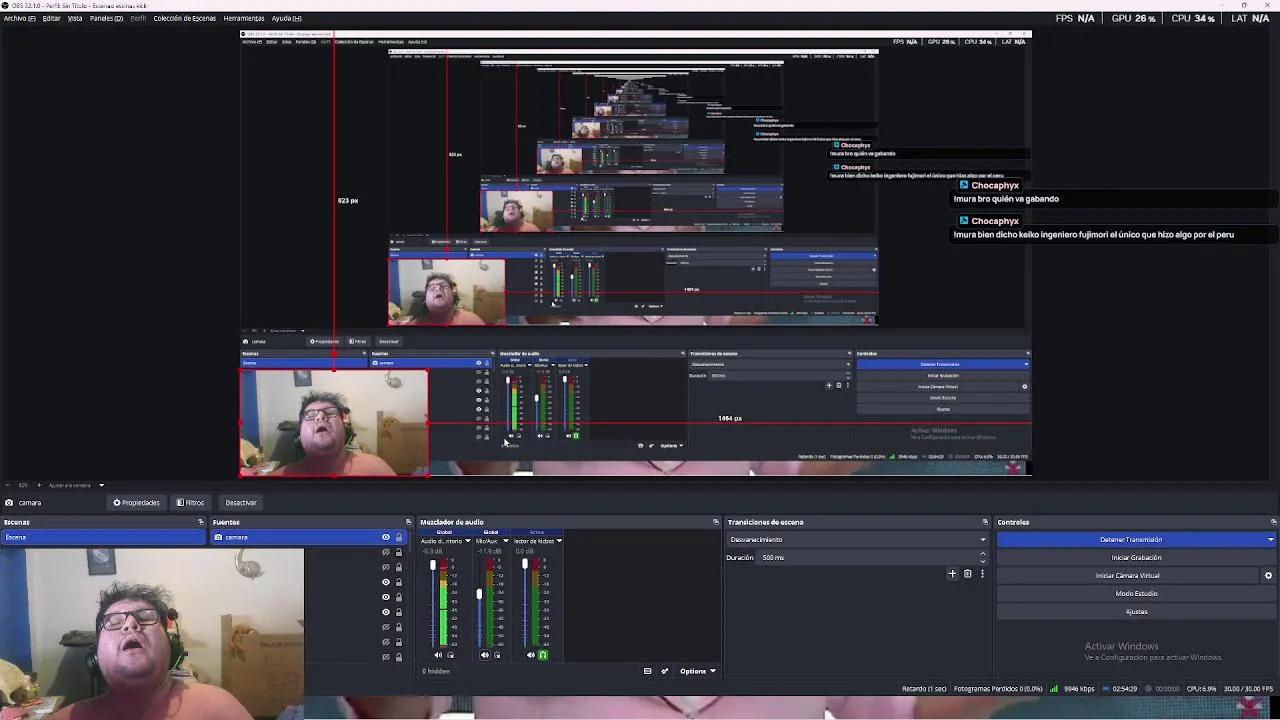Toggle visibility eye of the camara source

tap(386, 537)
